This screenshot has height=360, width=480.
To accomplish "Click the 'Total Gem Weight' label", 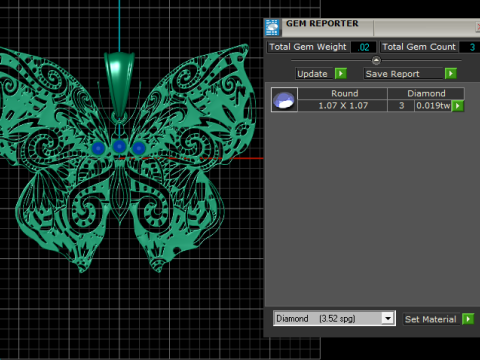I will click(x=308, y=47).
